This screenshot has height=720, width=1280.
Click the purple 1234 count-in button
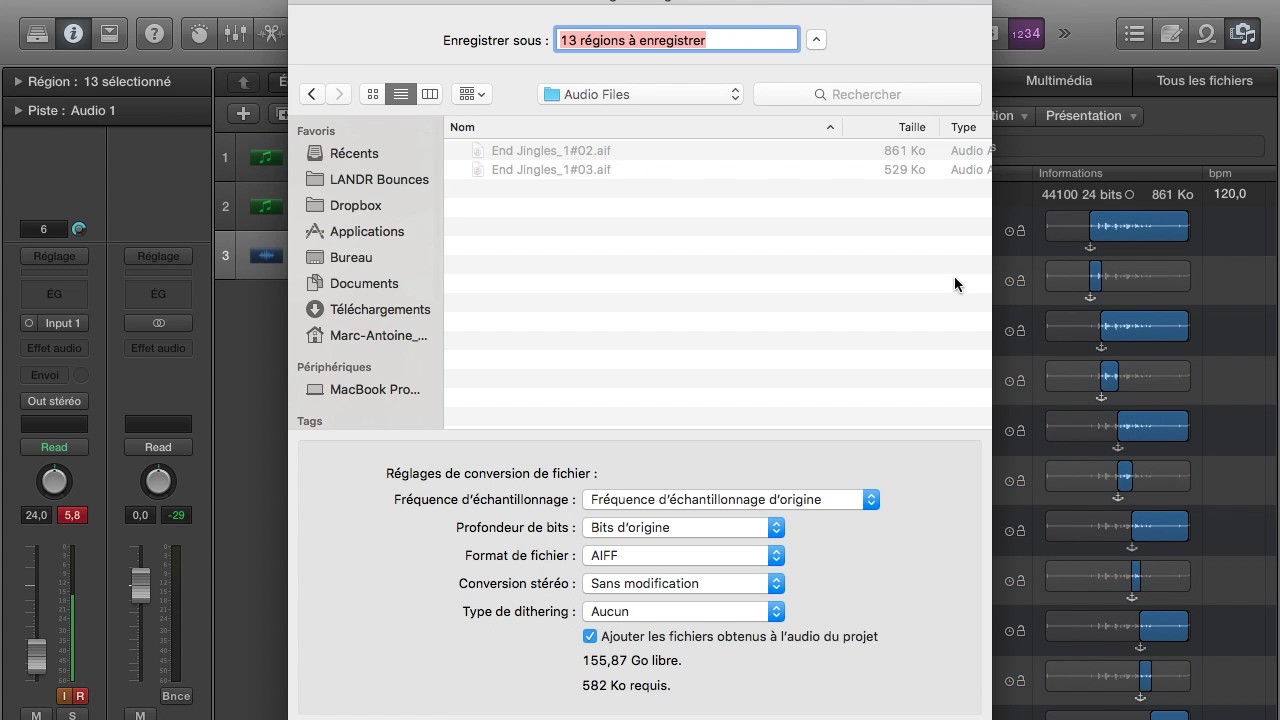[x=1026, y=34]
